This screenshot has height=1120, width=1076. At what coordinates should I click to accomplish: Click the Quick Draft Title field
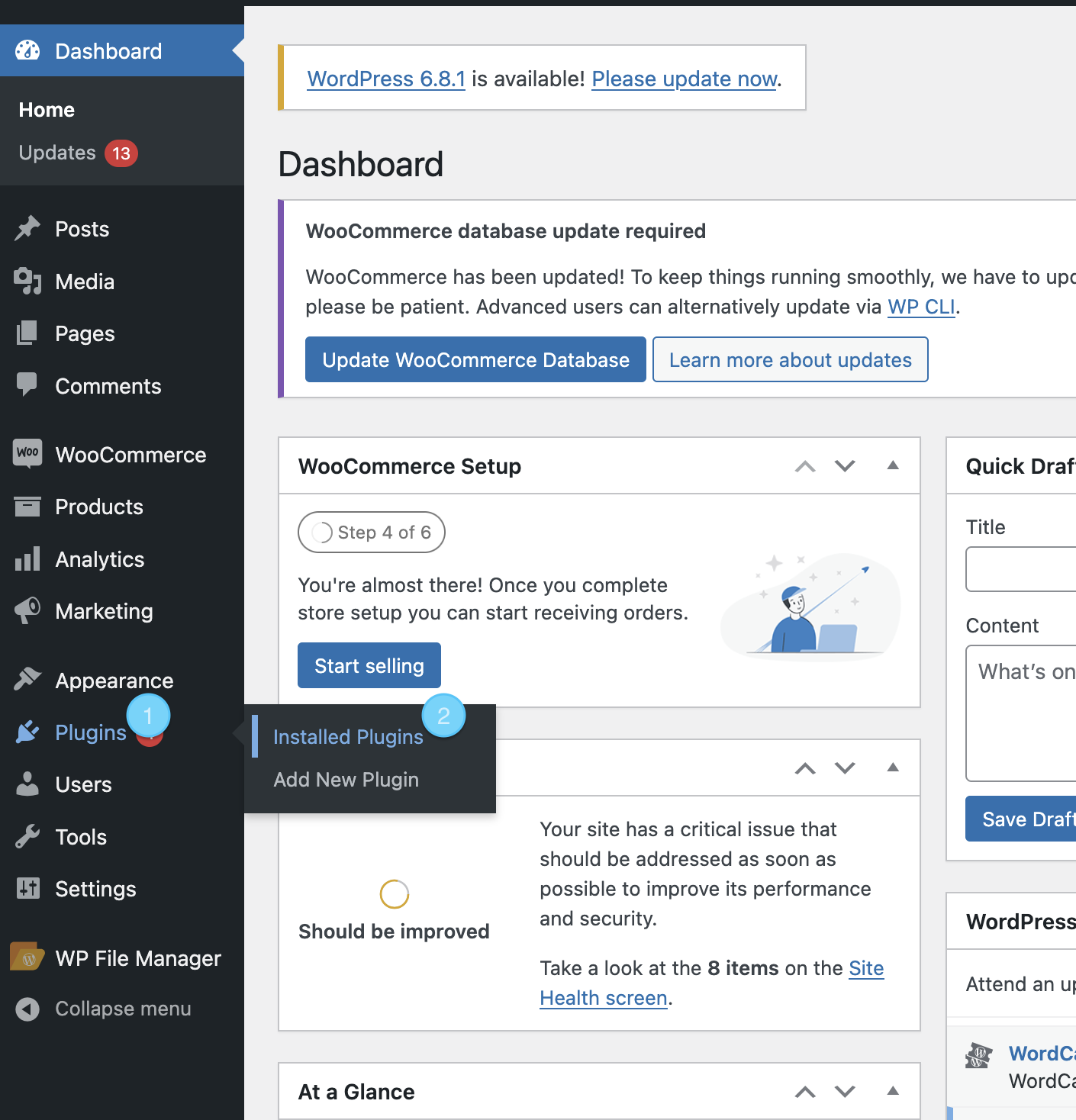tap(1021, 569)
